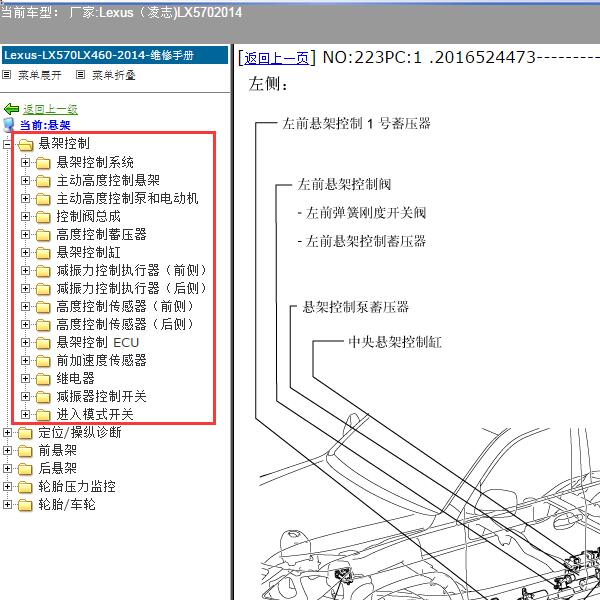
Task: Open 主动高度控制悬架 tree item
Action: pyautogui.click(x=108, y=180)
